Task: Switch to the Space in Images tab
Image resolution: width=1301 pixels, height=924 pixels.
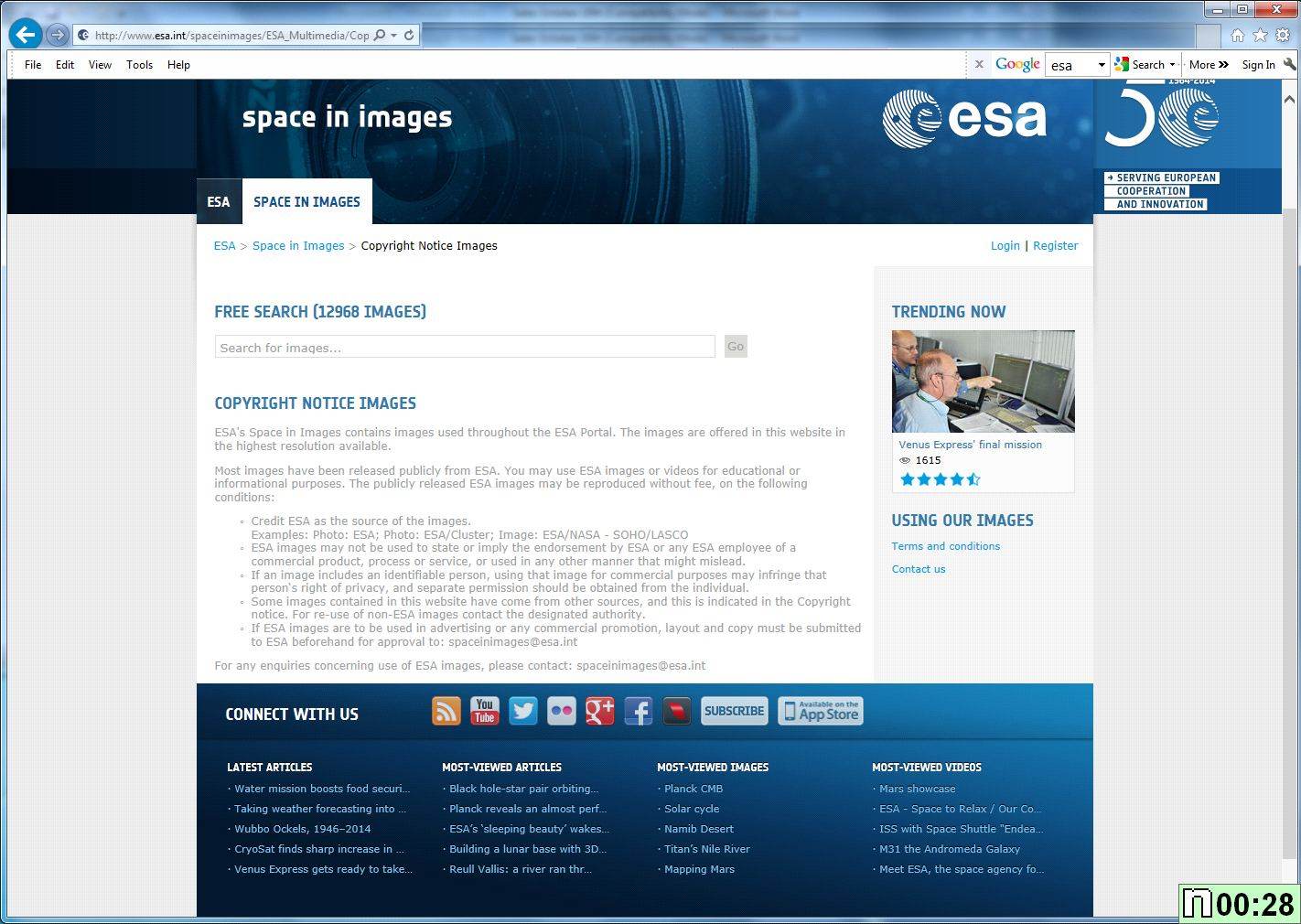Action: [306, 202]
